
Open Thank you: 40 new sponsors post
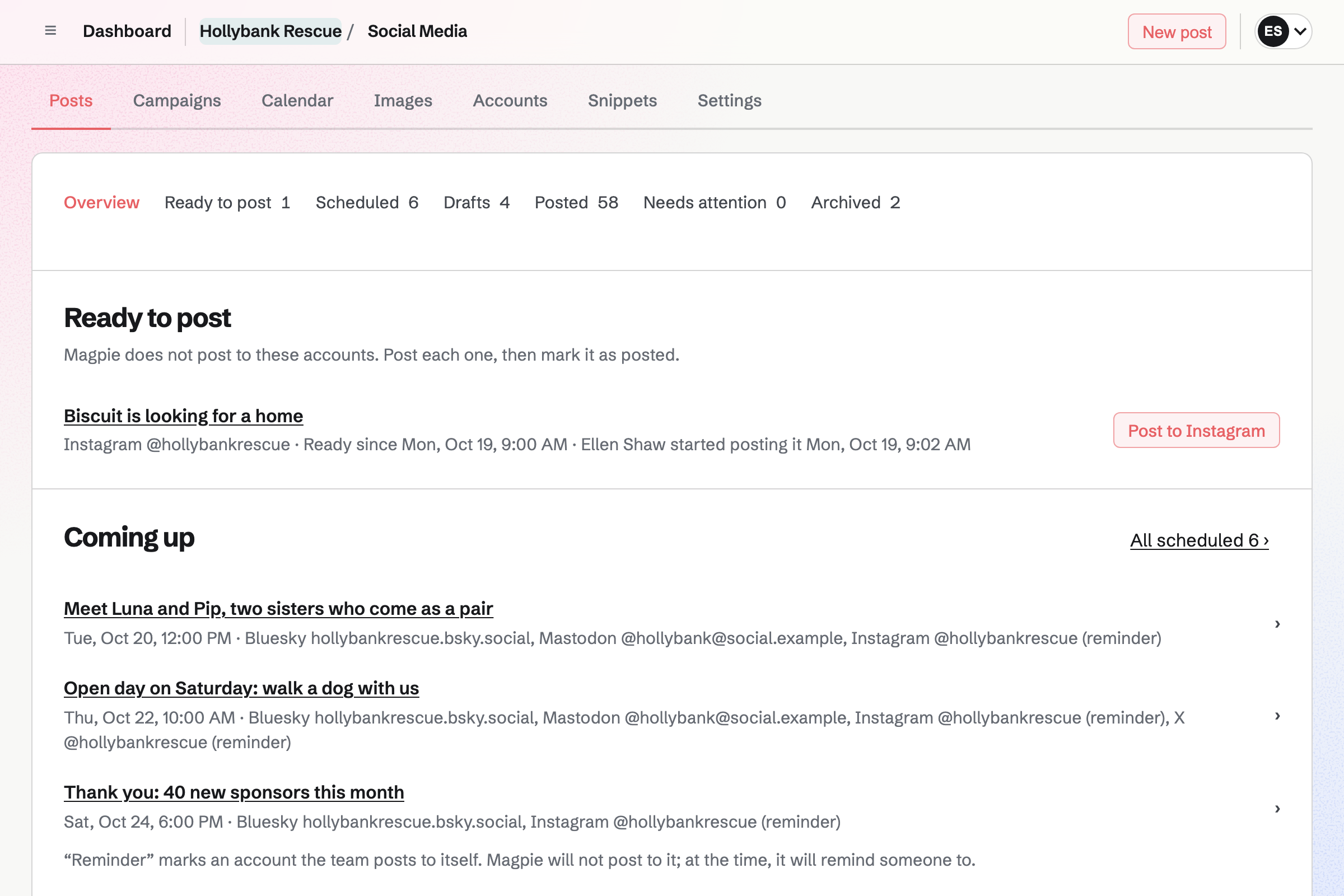(x=234, y=792)
